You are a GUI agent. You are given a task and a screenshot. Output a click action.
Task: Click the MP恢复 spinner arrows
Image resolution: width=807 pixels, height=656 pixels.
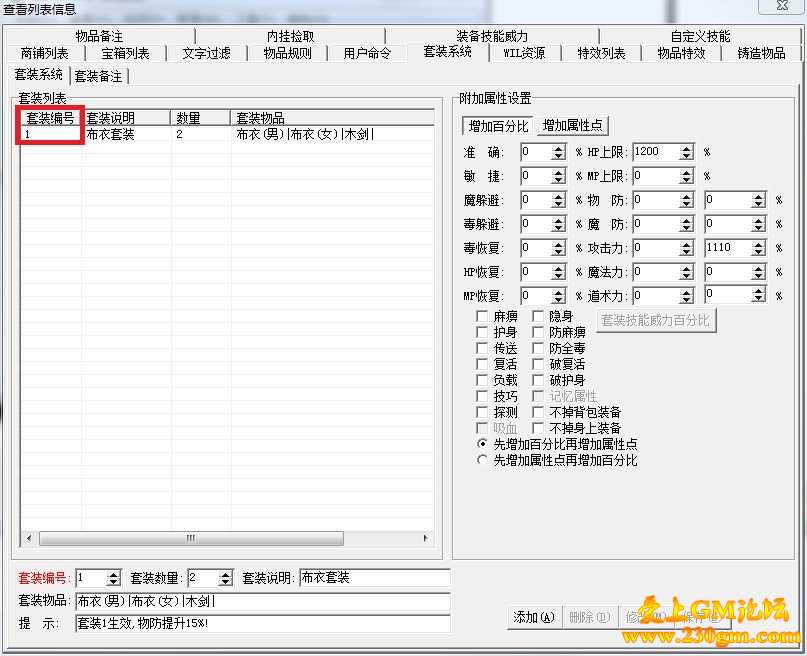tap(558, 296)
